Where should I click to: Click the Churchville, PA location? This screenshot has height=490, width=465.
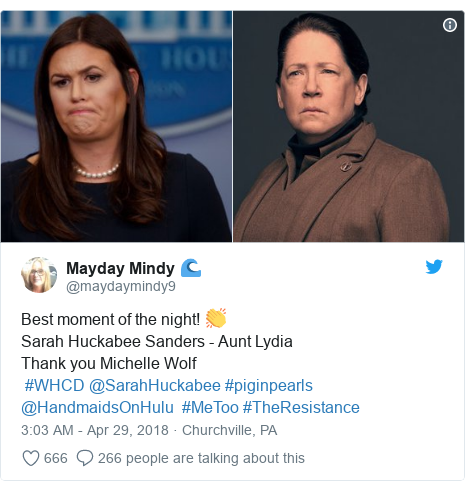(x=230, y=430)
